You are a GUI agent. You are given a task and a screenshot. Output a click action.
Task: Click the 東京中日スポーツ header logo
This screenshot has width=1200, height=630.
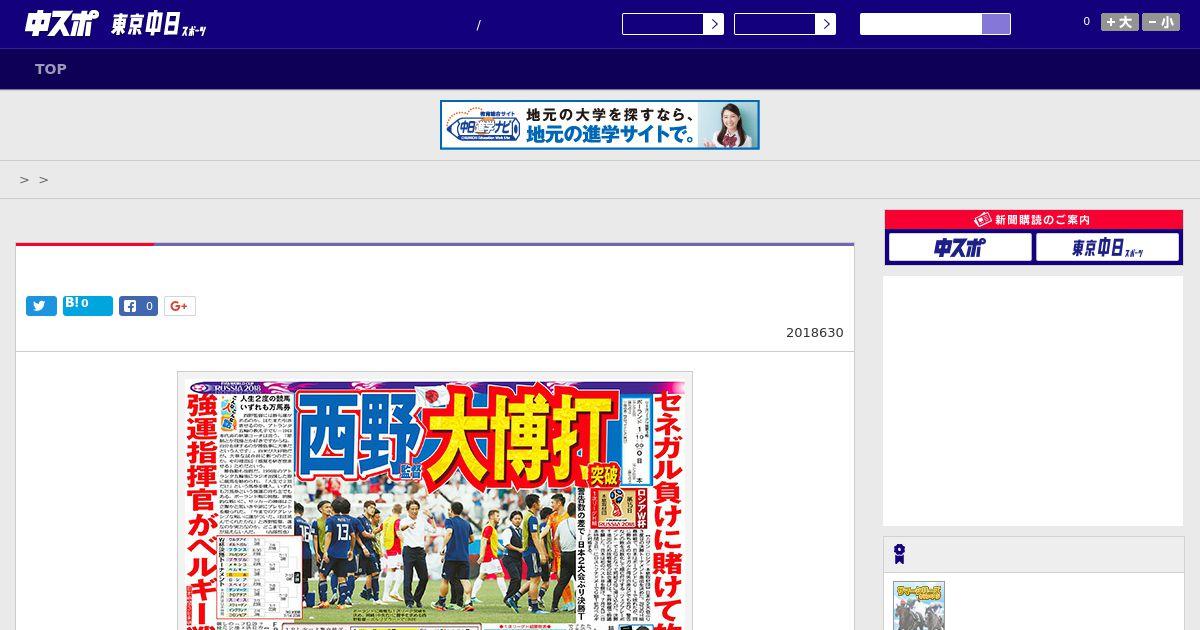158,25
